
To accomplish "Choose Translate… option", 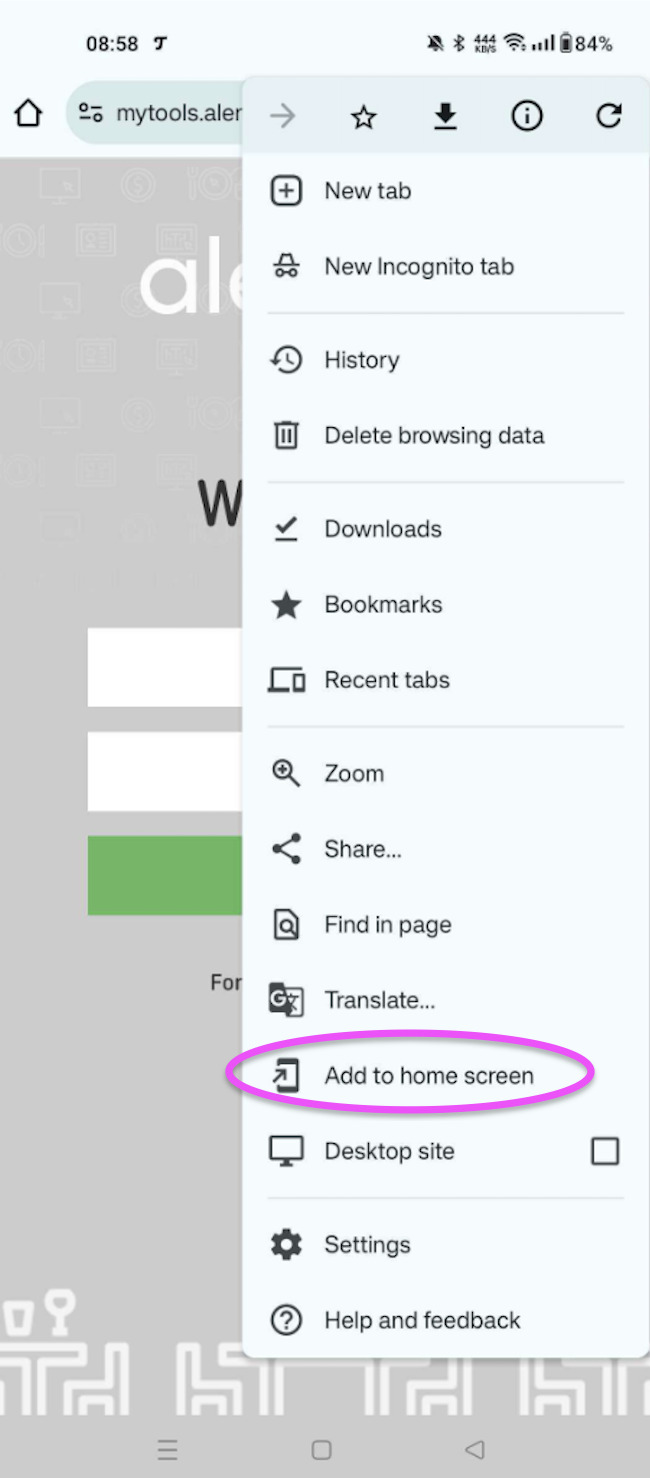I will tap(379, 1000).
